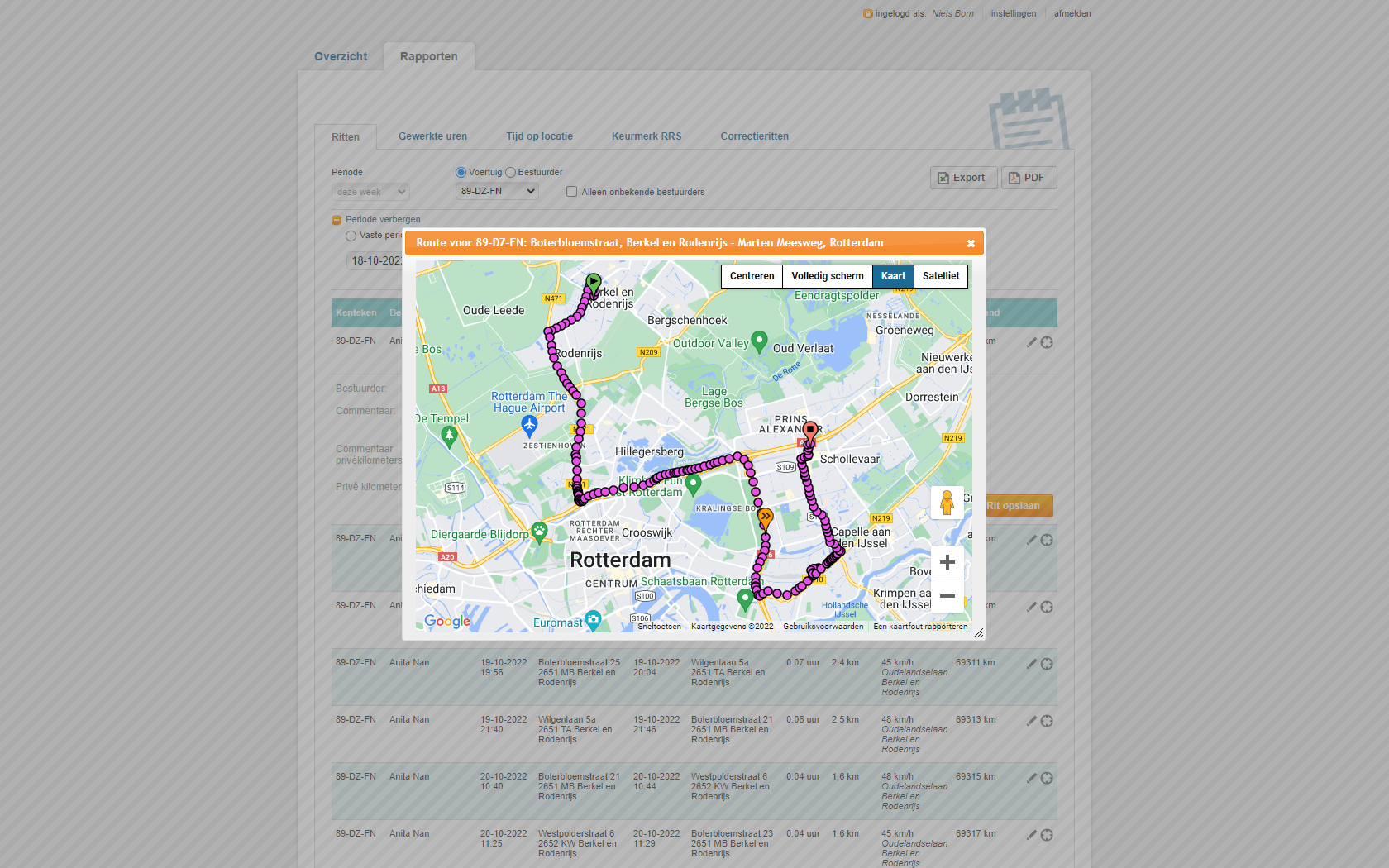Select the Bestuurder radio button
This screenshot has height=868, width=1389.
click(510, 172)
